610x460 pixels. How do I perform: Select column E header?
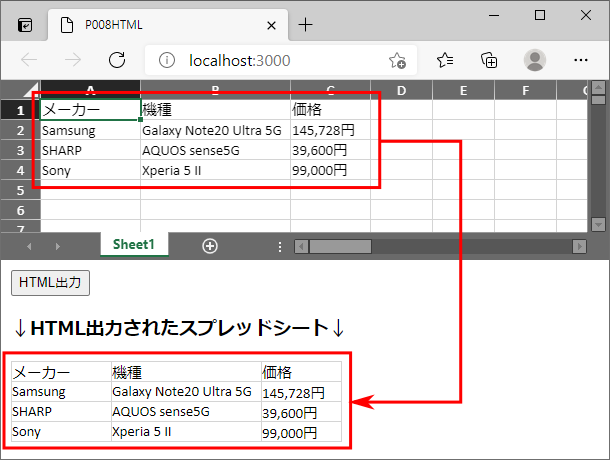[463, 90]
